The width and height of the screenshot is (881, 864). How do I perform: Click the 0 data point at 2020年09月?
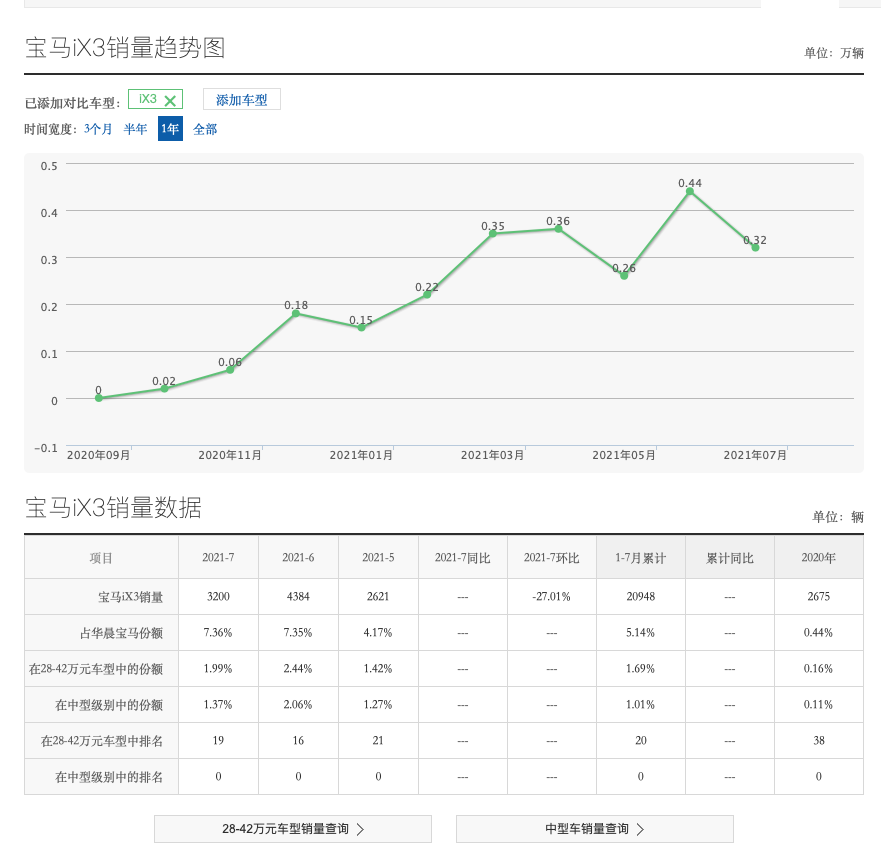(99, 398)
